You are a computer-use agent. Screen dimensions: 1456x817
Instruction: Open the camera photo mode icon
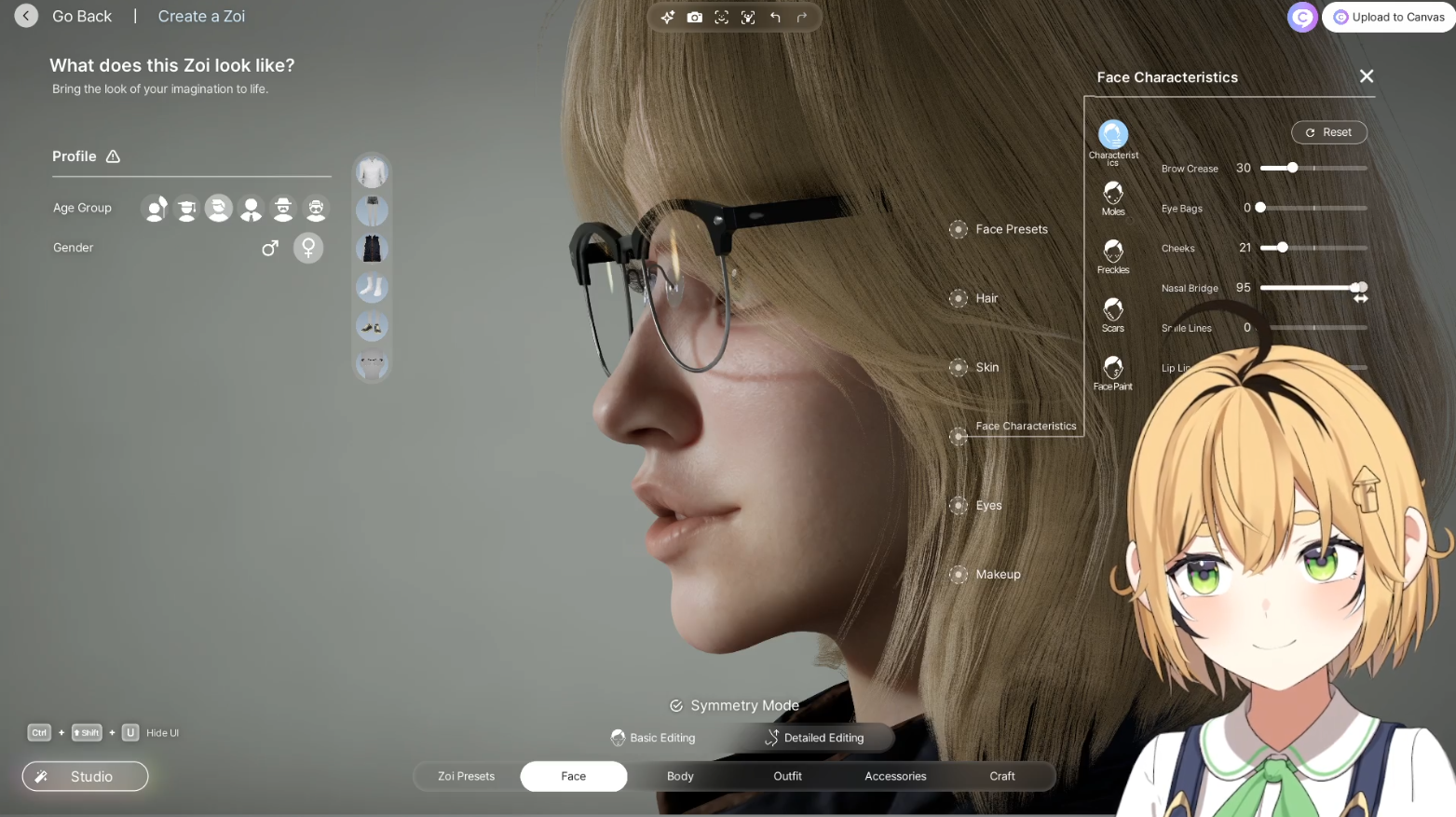click(x=695, y=17)
